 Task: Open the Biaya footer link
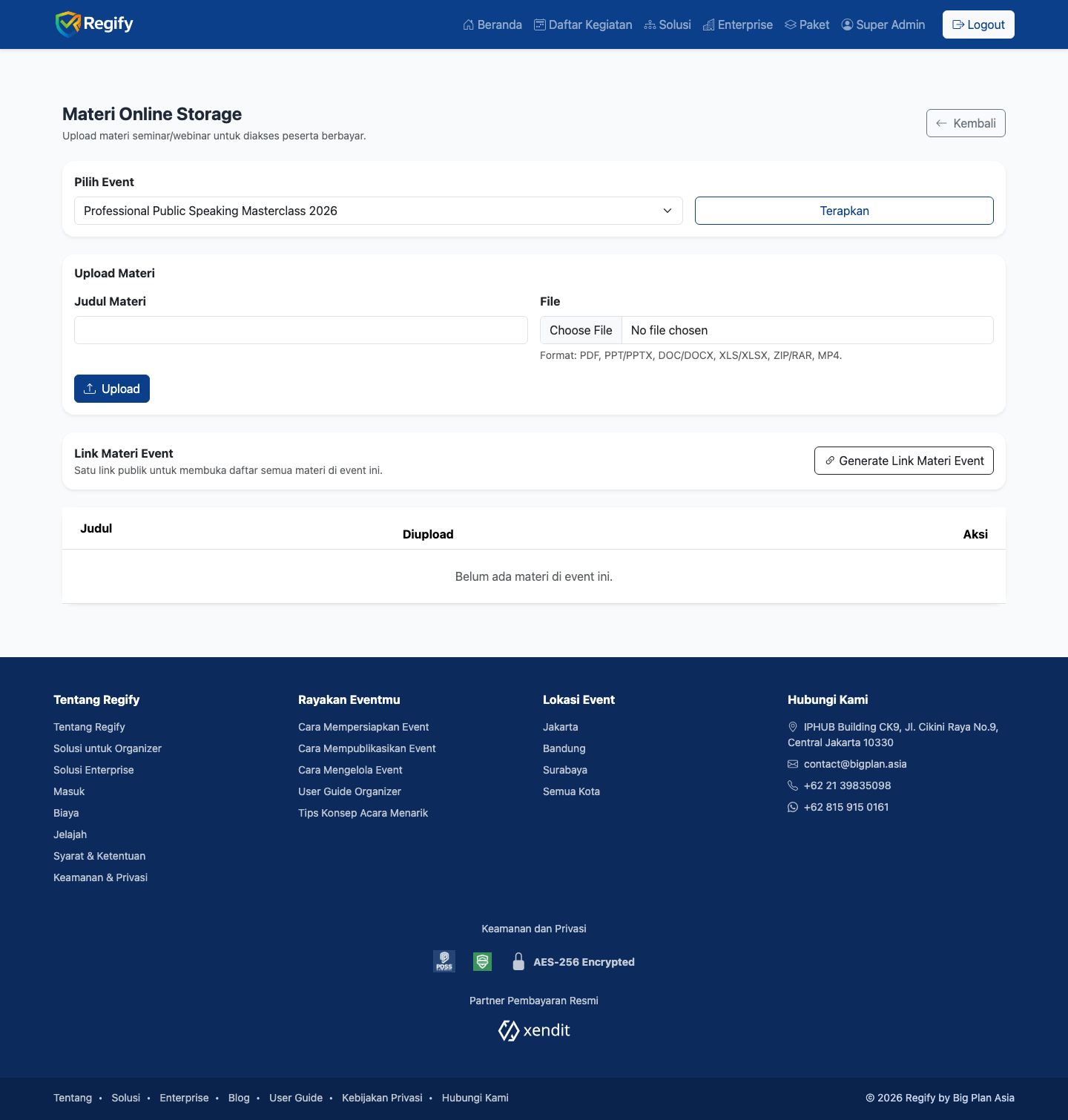pos(66,813)
